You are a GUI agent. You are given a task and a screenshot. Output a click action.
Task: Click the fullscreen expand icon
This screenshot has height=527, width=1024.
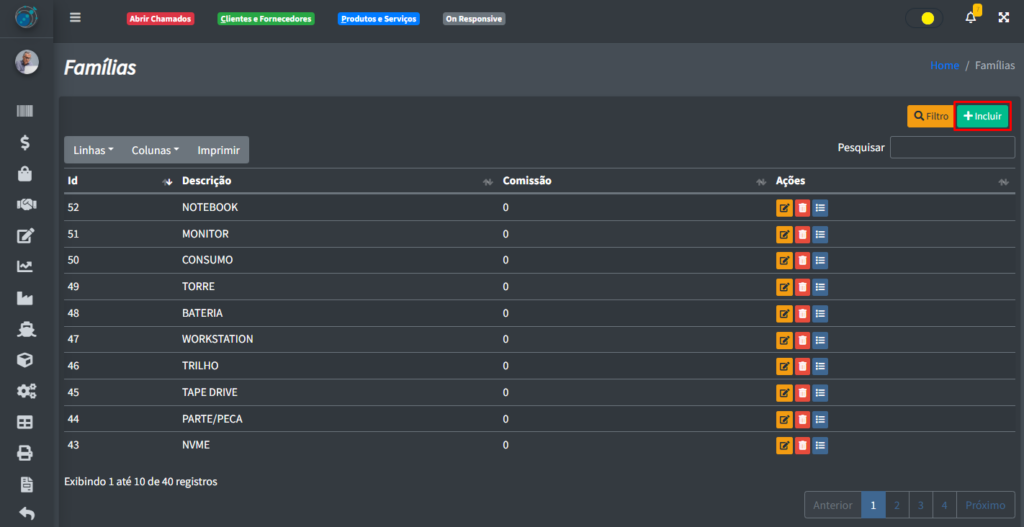tap(1004, 18)
